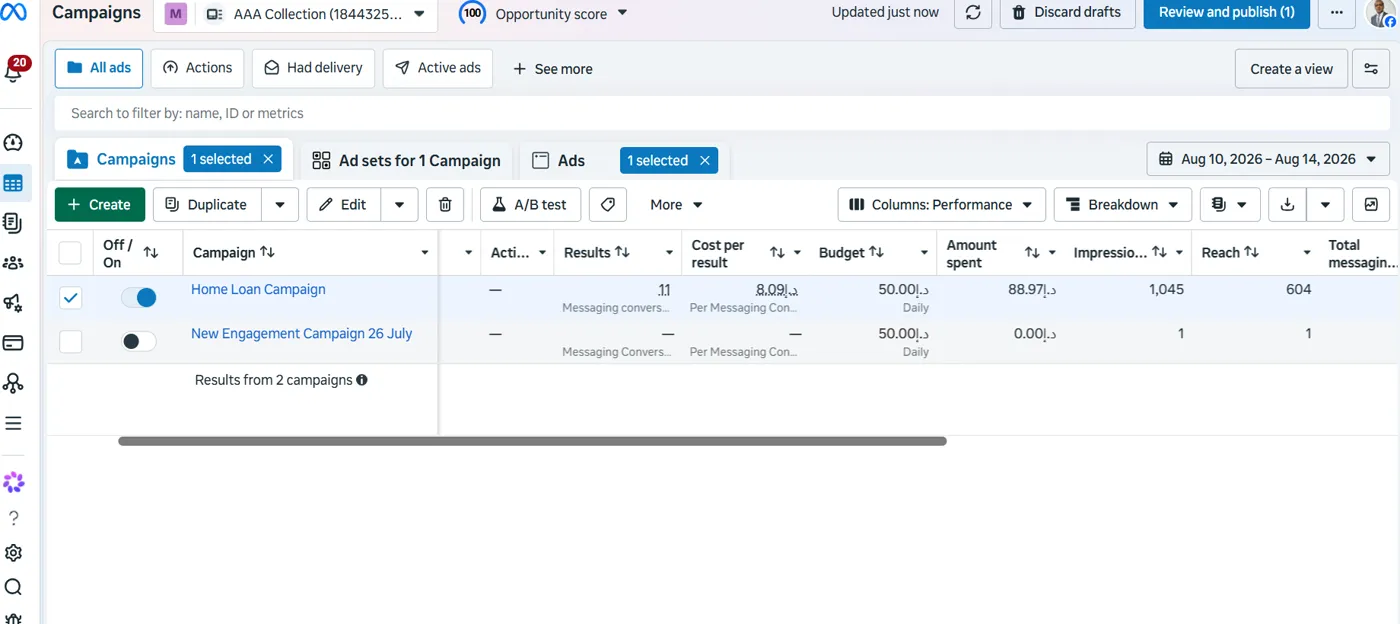This screenshot has width=1400, height=624.
Task: Open the charts panel icon at toolbar end
Action: click(x=1371, y=205)
